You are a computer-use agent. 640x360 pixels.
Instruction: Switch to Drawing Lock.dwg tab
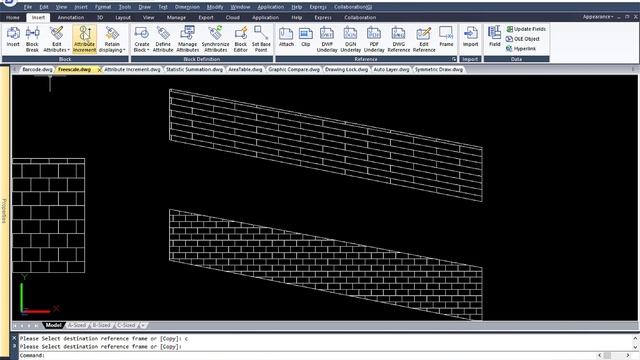pyautogui.click(x=346, y=69)
